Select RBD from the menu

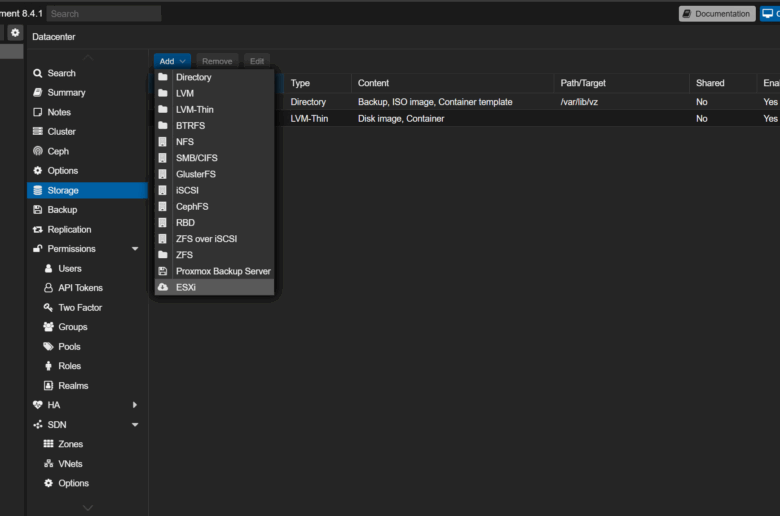coord(214,222)
